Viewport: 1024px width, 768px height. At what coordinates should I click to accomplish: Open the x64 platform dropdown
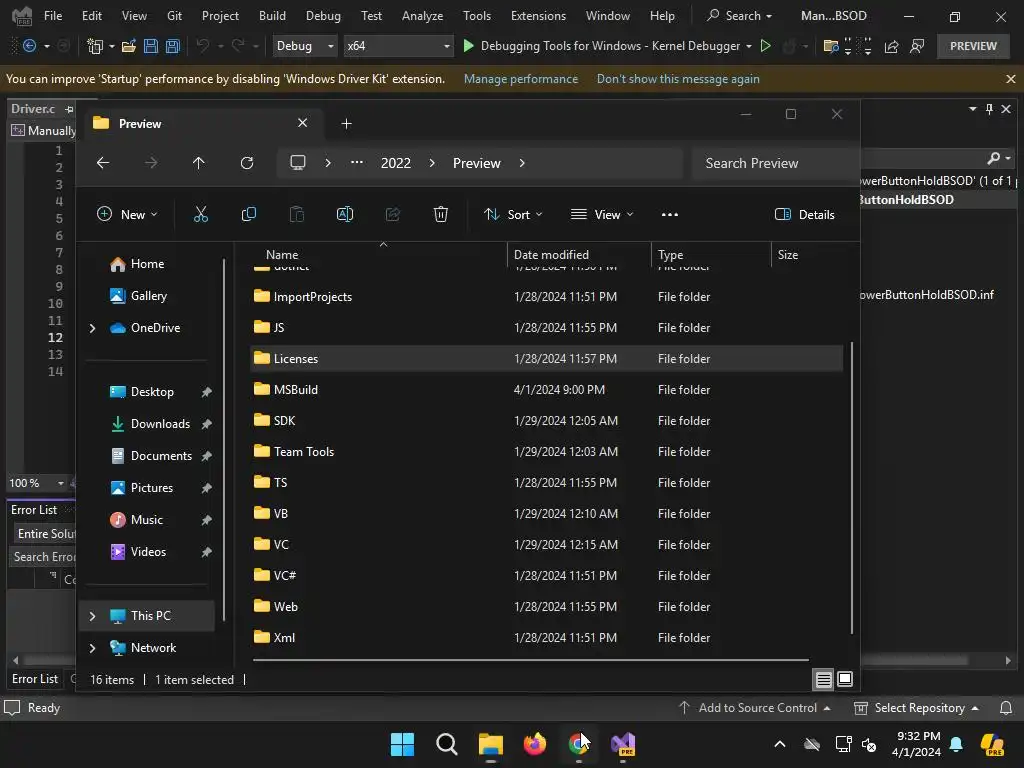[x=398, y=46]
